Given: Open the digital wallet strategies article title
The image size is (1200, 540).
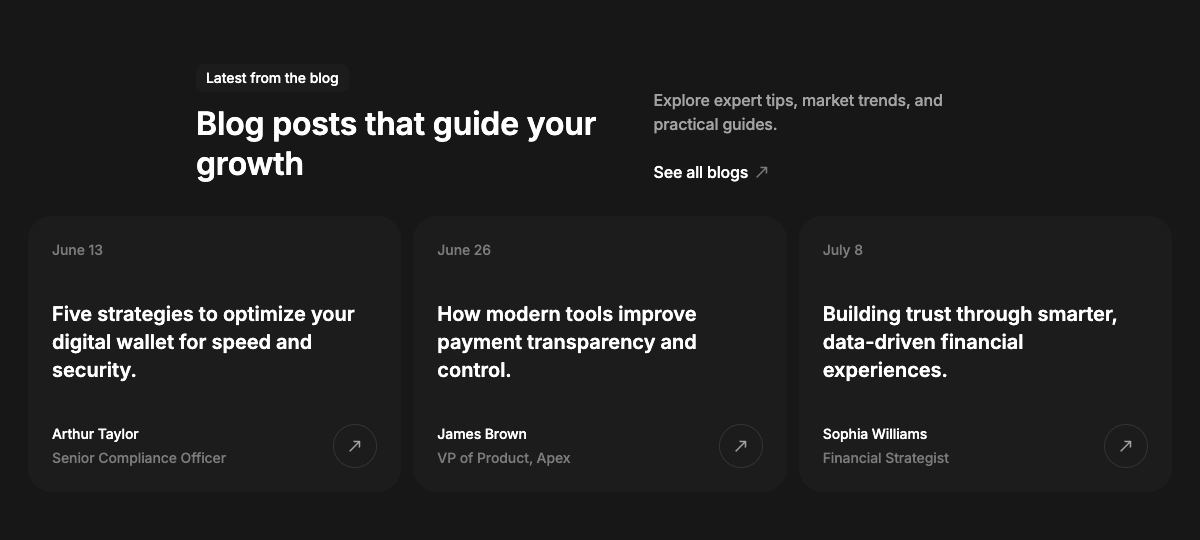Looking at the screenshot, I should (x=204, y=342).
